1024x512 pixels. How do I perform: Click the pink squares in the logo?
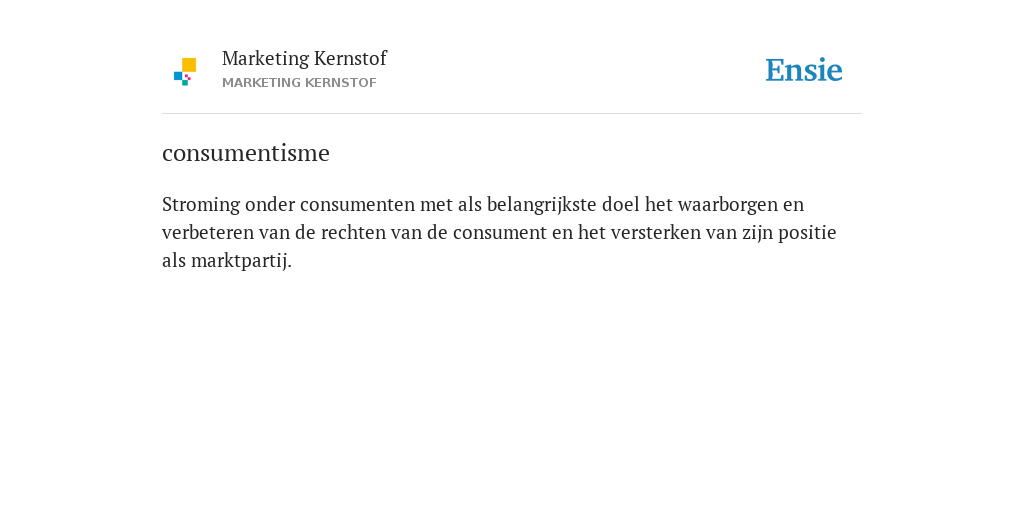[x=187, y=77]
